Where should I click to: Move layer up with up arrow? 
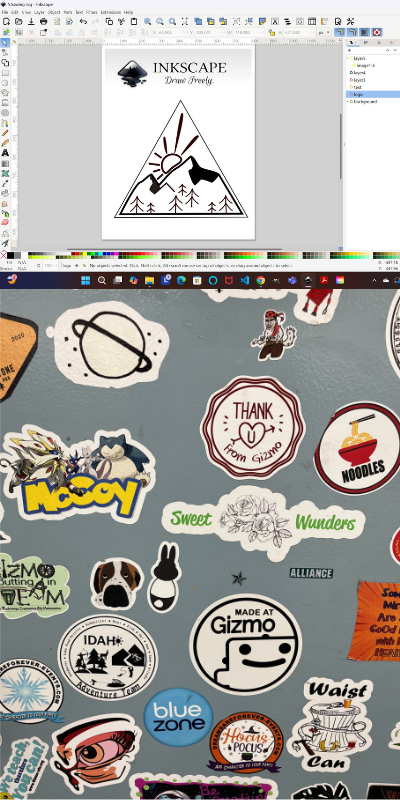click(x=386, y=51)
